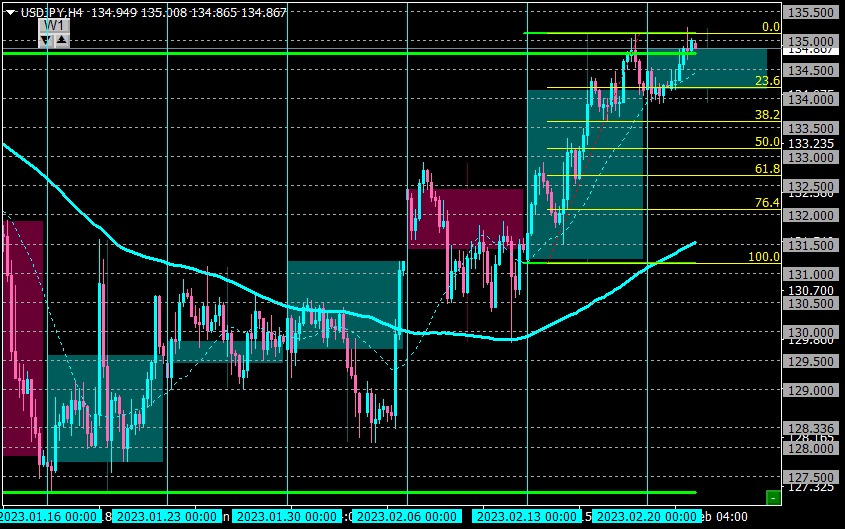Click the 134.000 price scale label
This screenshot has width=845, height=529.
click(x=811, y=100)
